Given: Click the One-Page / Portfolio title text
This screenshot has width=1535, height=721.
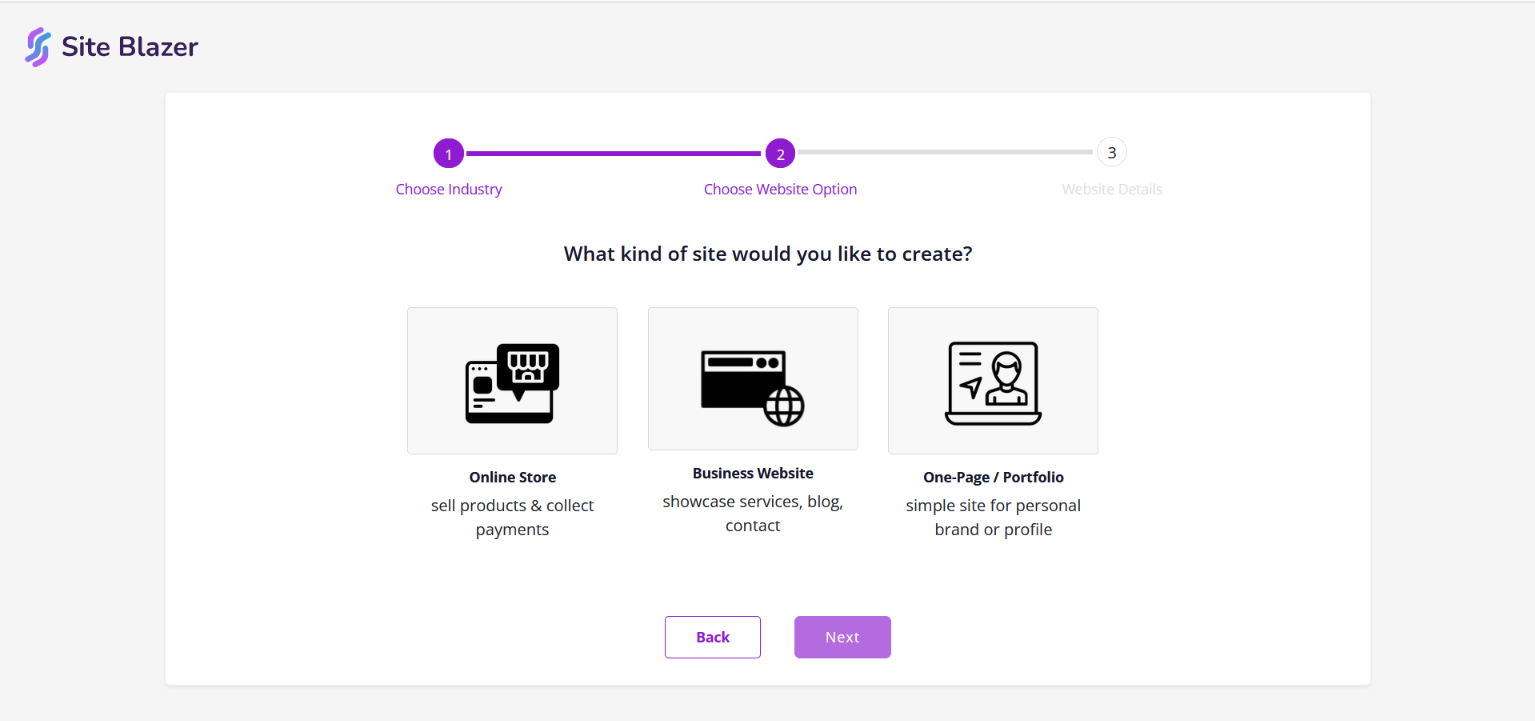Looking at the screenshot, I should point(993,478).
